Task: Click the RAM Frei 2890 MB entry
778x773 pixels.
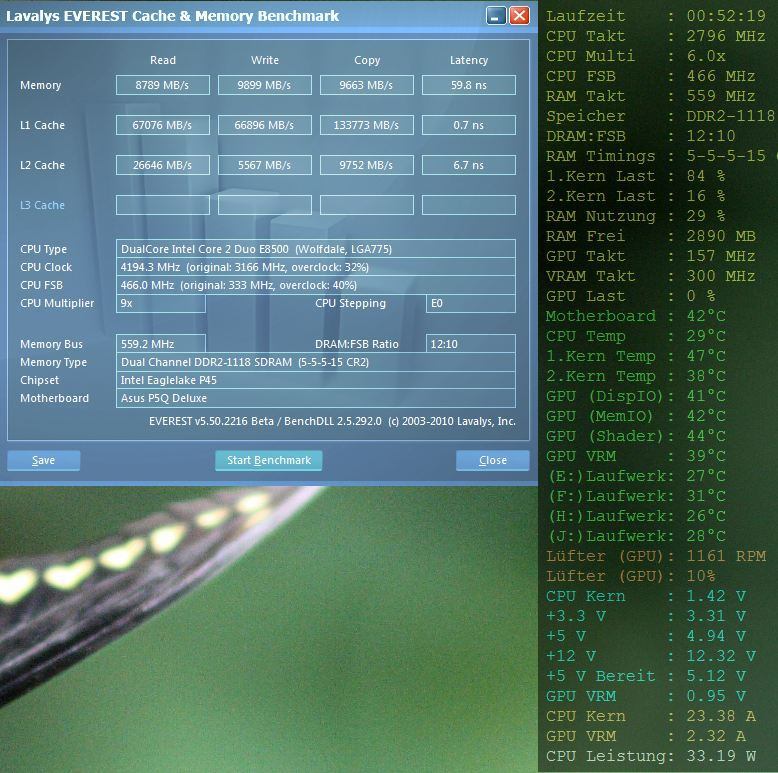Action: coord(651,236)
